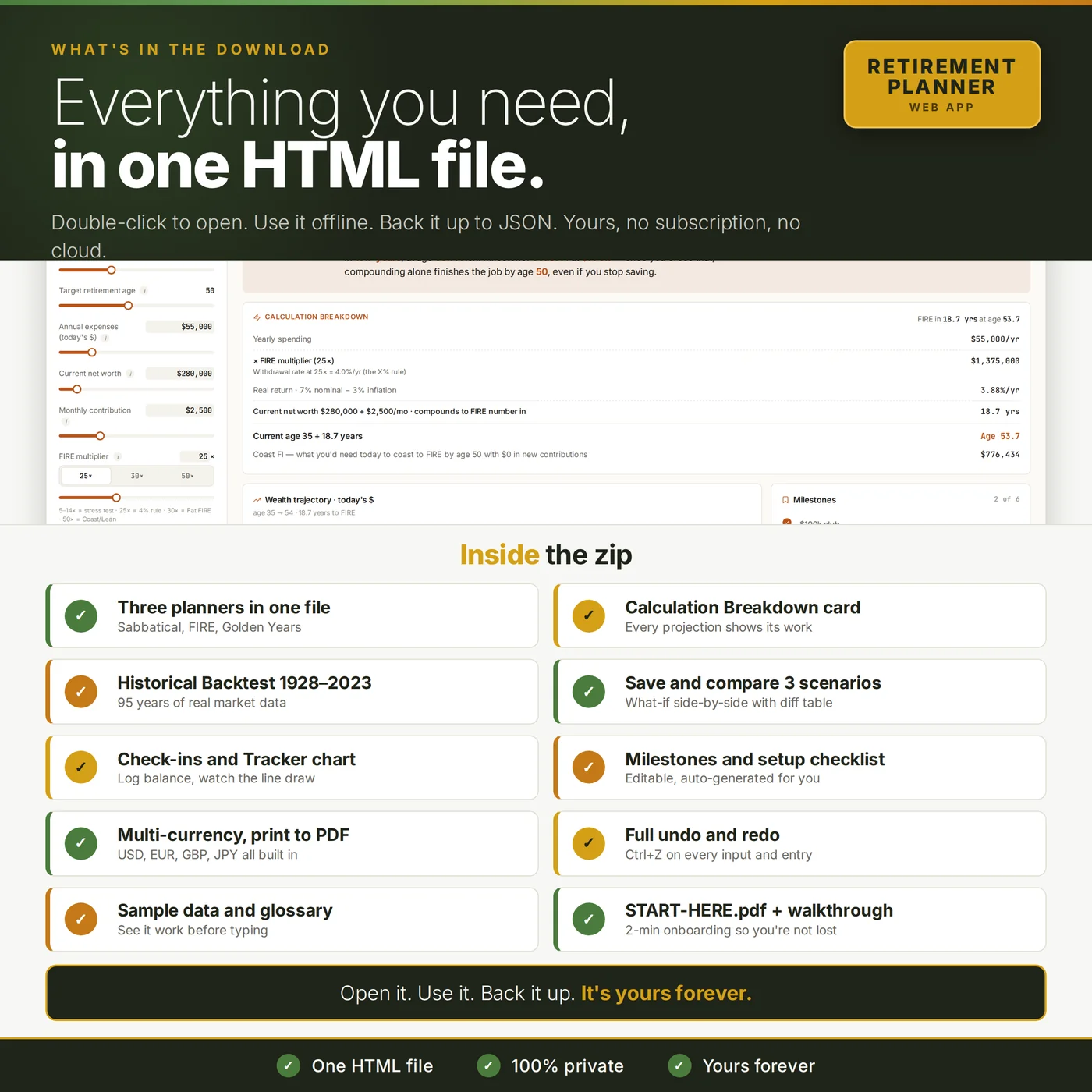
Task: Click the Age 53.7 result value
Action: [1000, 437]
